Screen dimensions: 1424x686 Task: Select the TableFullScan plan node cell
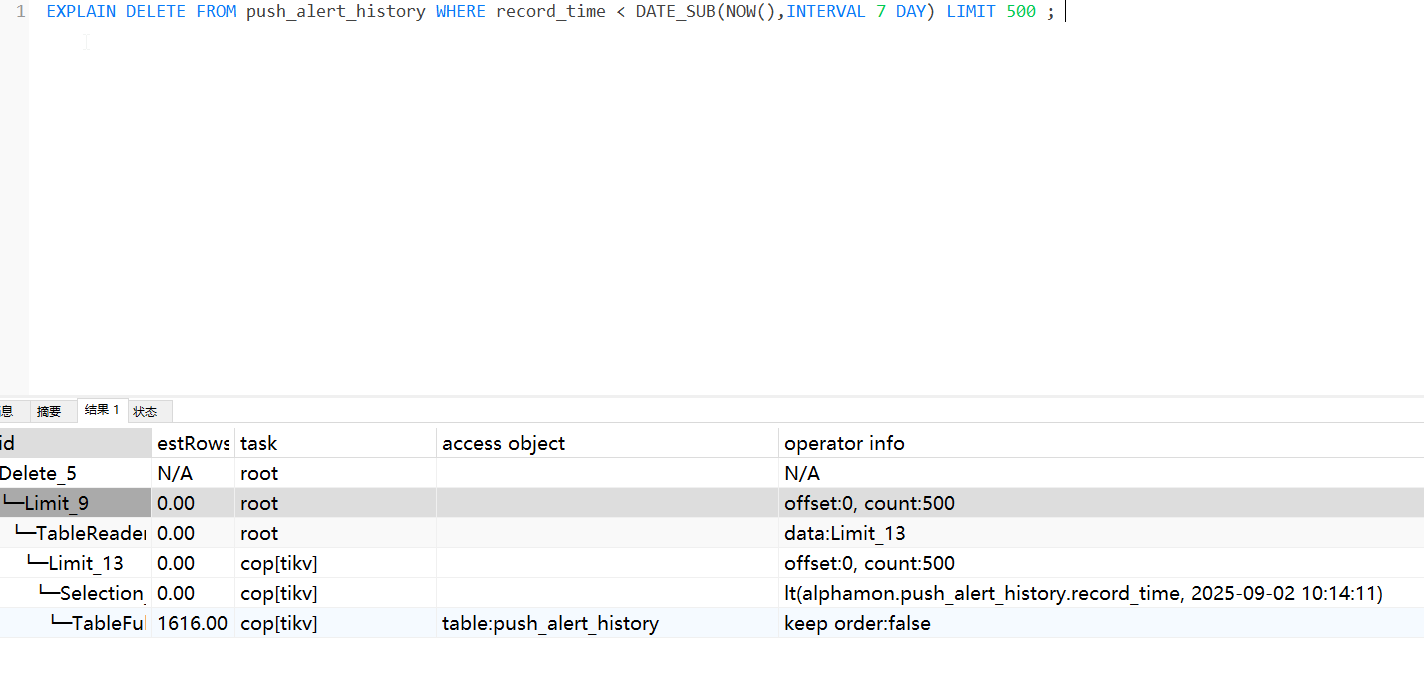108,623
